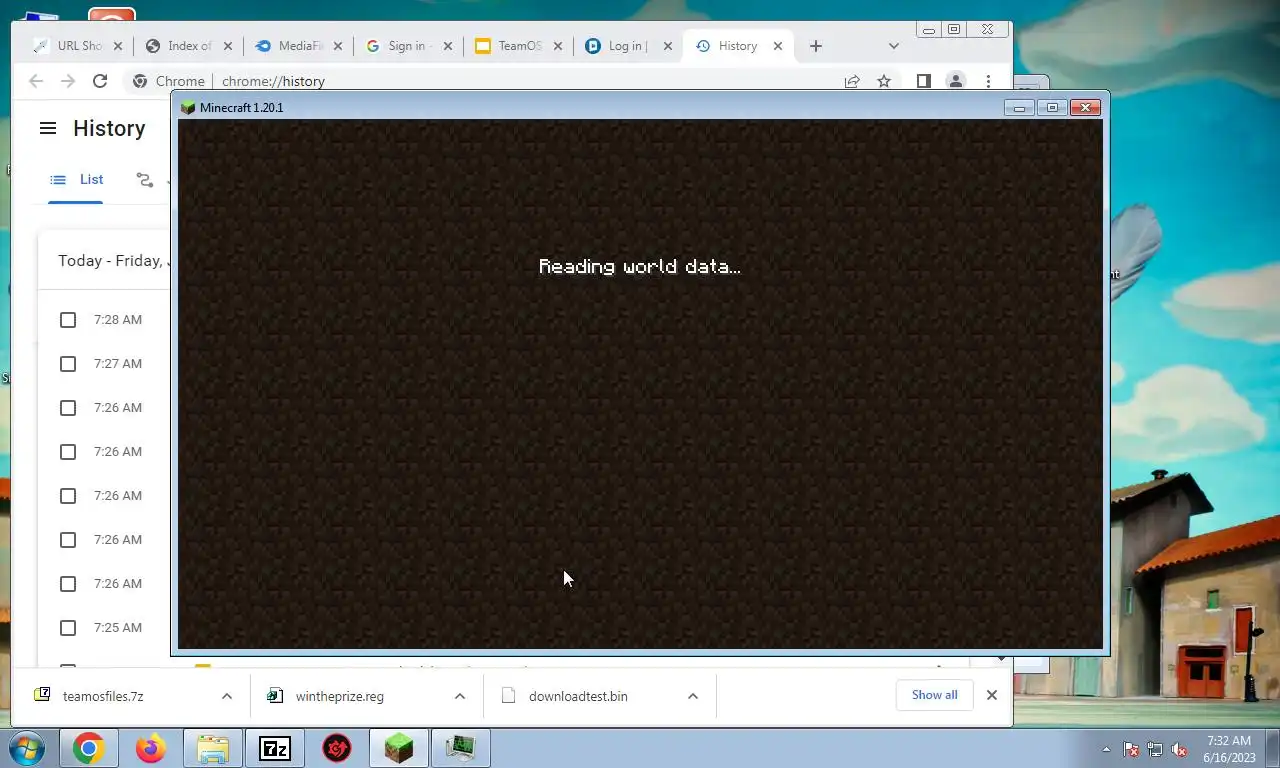This screenshot has height=768, width=1280.
Task: Expand options for downloadtest.bin download
Action: tap(693, 696)
